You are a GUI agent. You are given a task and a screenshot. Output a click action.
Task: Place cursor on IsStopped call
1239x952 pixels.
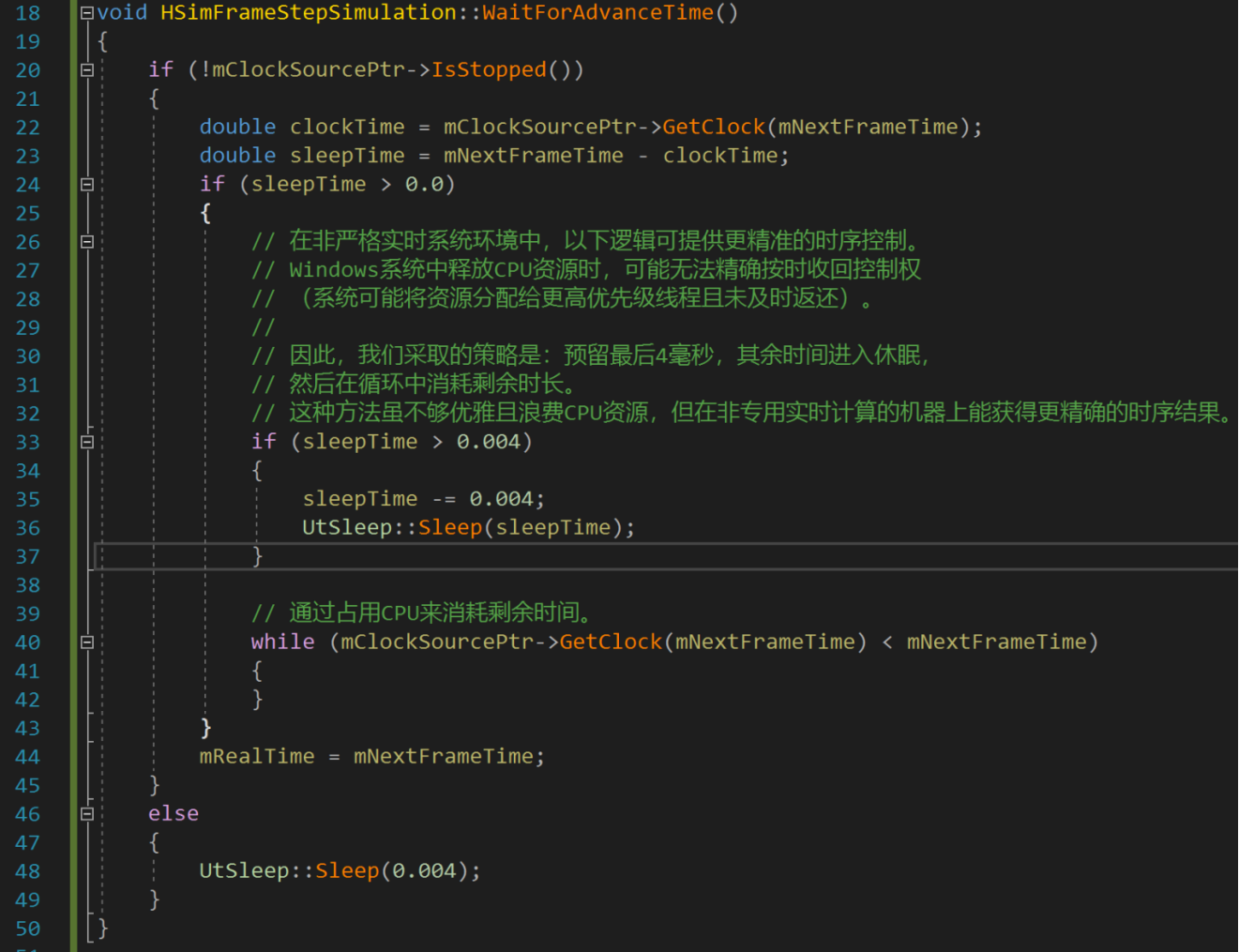(x=488, y=70)
